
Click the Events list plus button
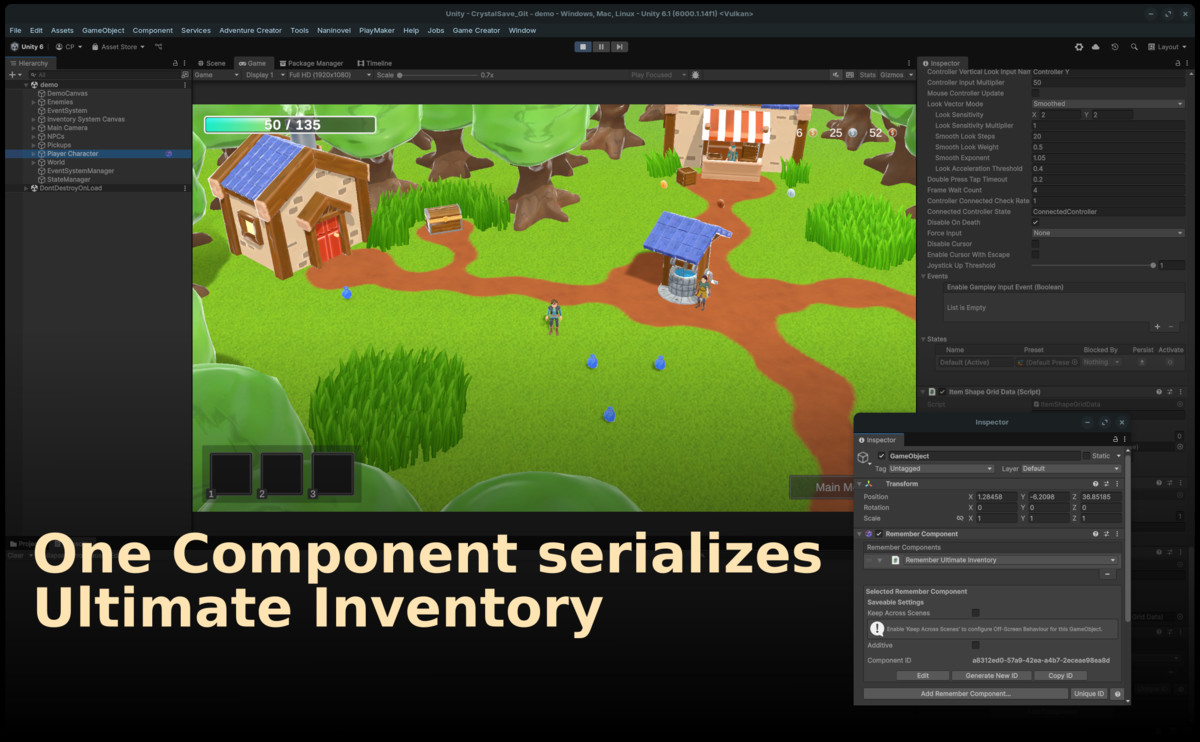click(1158, 327)
